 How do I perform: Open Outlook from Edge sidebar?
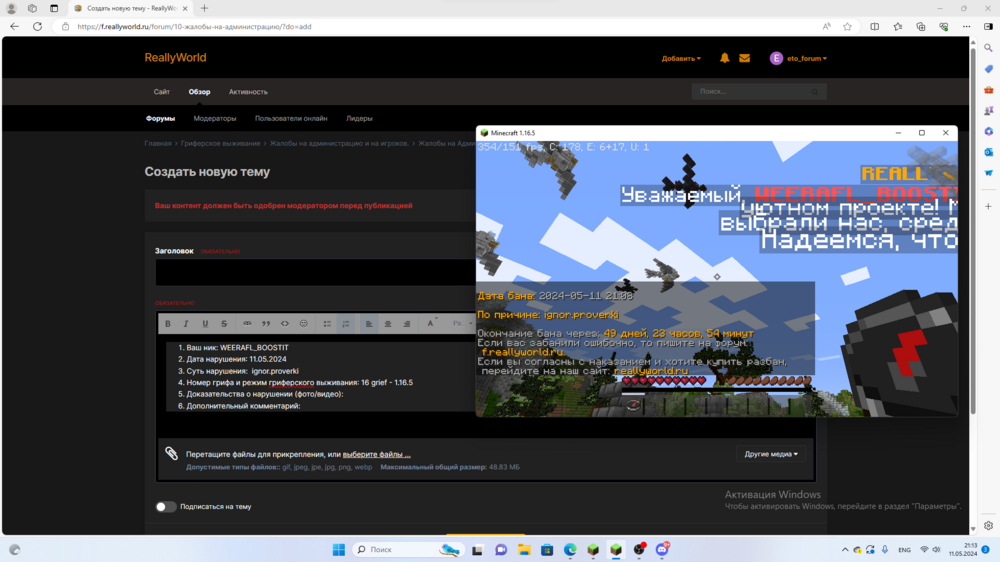click(x=989, y=152)
